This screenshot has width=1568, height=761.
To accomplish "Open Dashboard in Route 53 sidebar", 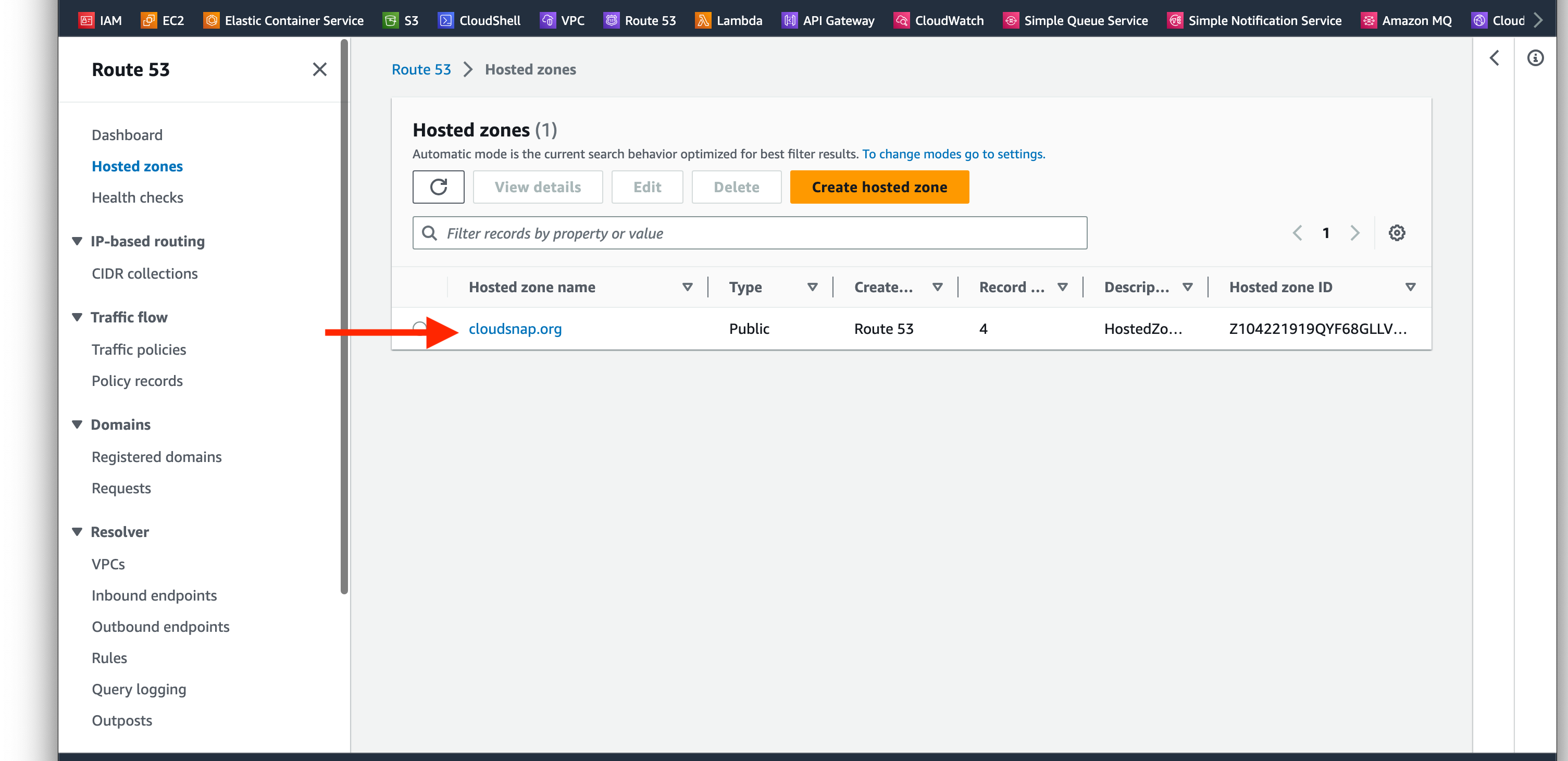I will tap(127, 134).
